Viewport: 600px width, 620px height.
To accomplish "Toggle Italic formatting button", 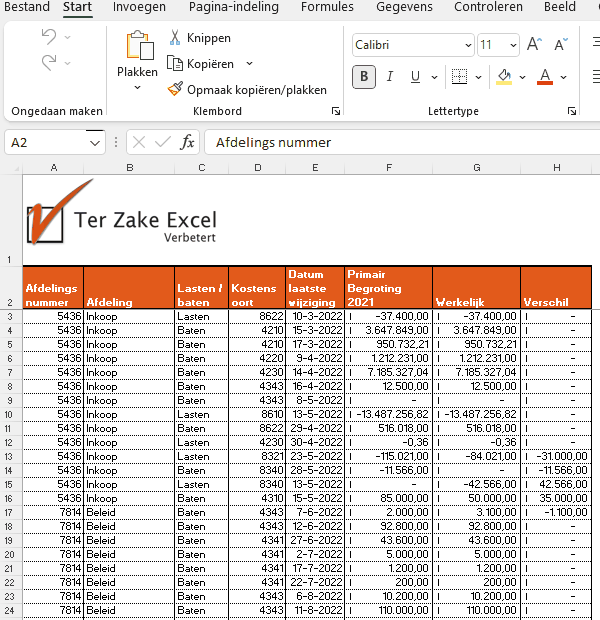I will pyautogui.click(x=390, y=77).
